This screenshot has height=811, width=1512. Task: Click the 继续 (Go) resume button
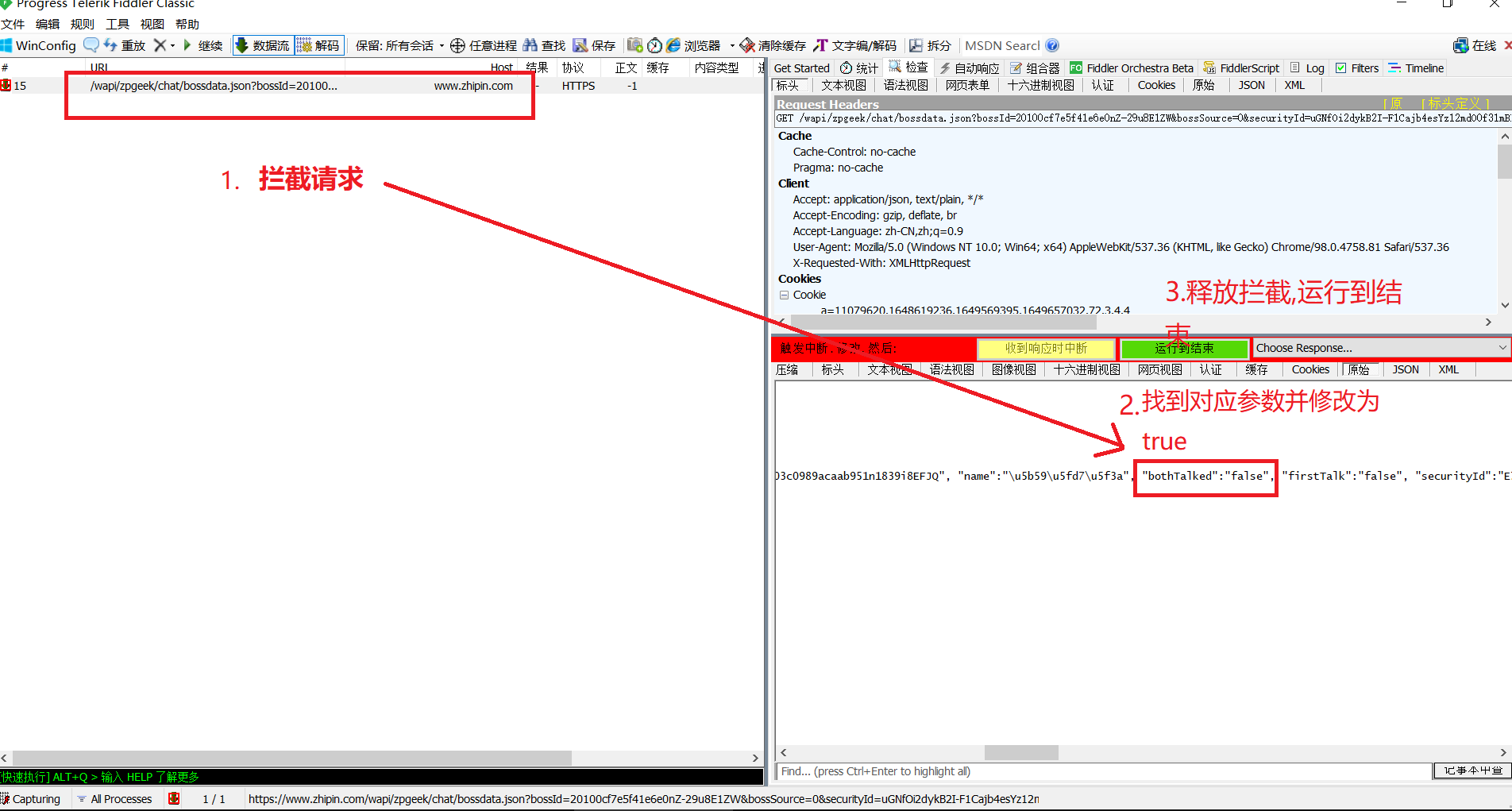202,45
